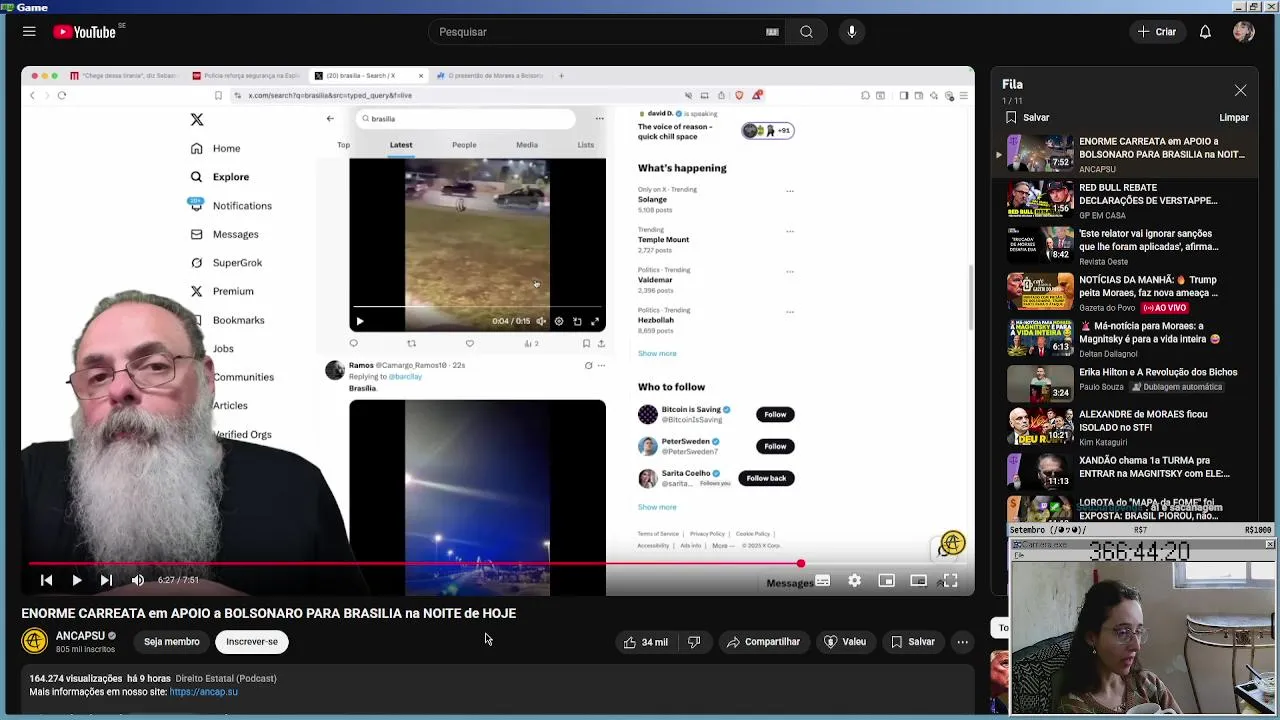Click Compartilhar to share the video
1280x720 pixels.
coord(763,642)
